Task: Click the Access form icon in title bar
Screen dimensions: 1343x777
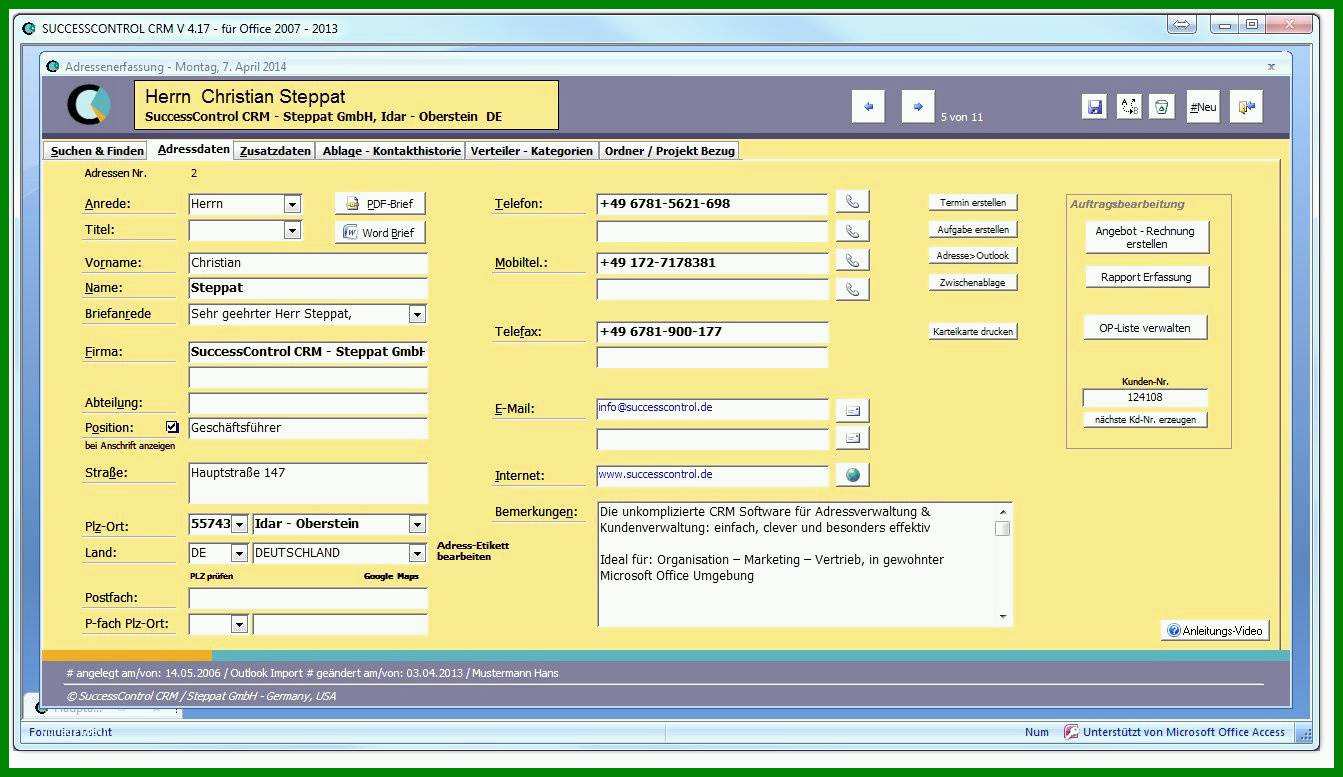Action: point(53,67)
